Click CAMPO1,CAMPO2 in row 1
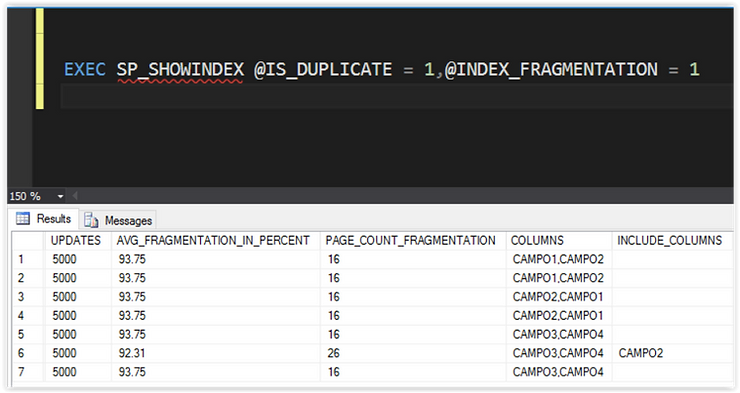This screenshot has width=740, height=393. coord(558,259)
